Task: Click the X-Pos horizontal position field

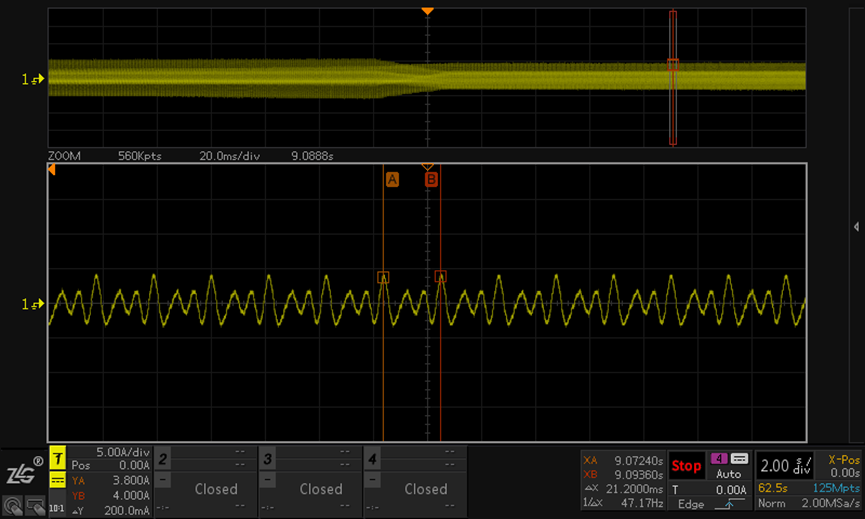Action: coord(842,466)
